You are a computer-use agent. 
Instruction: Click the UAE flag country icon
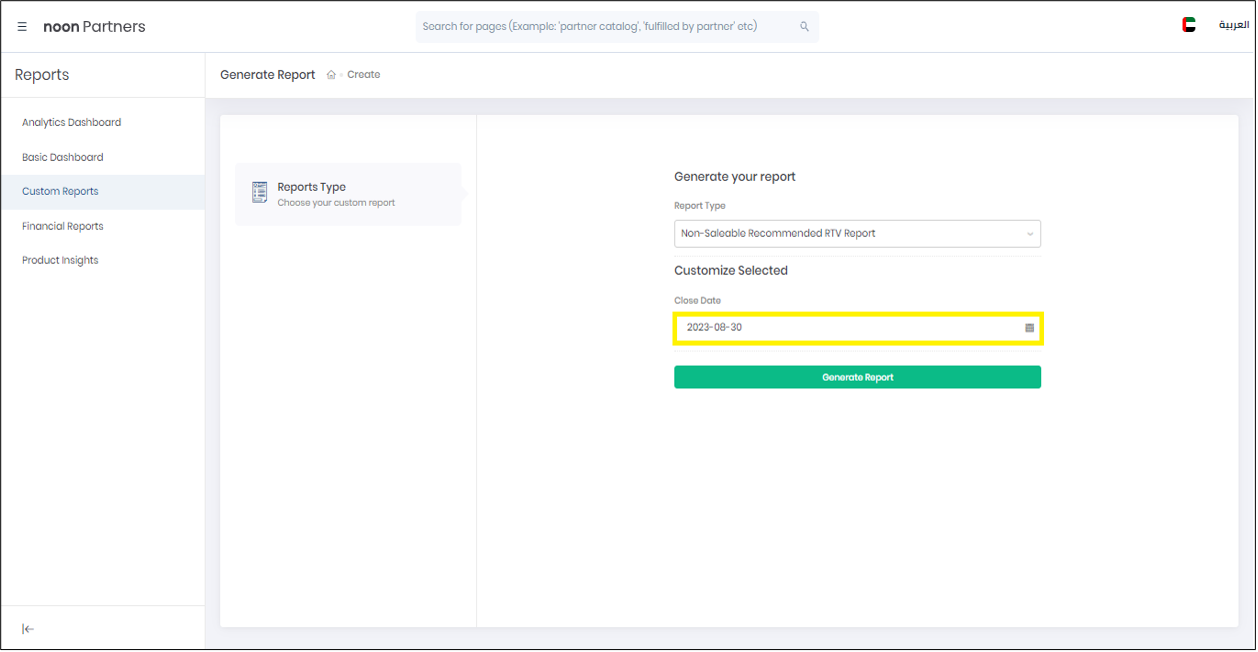pyautogui.click(x=1188, y=25)
